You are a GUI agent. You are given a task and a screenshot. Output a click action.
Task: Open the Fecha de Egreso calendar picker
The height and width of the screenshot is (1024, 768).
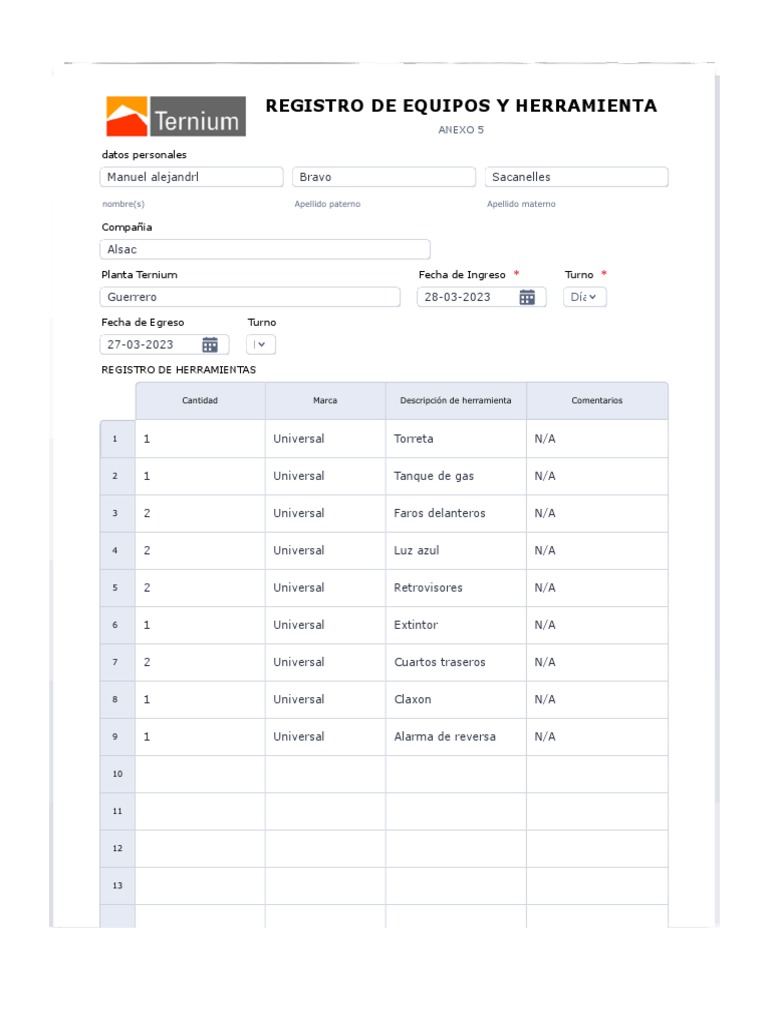point(210,345)
